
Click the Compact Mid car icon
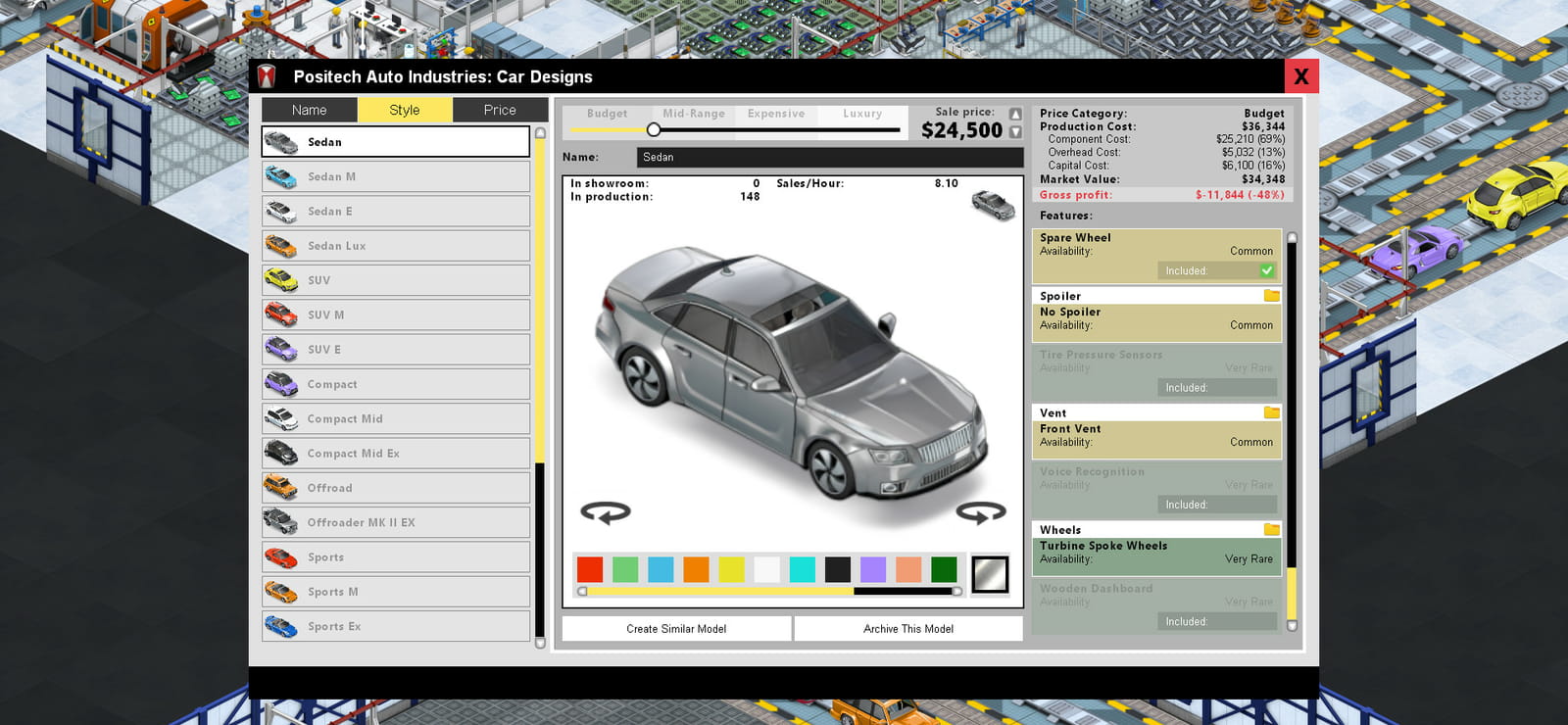tap(281, 419)
